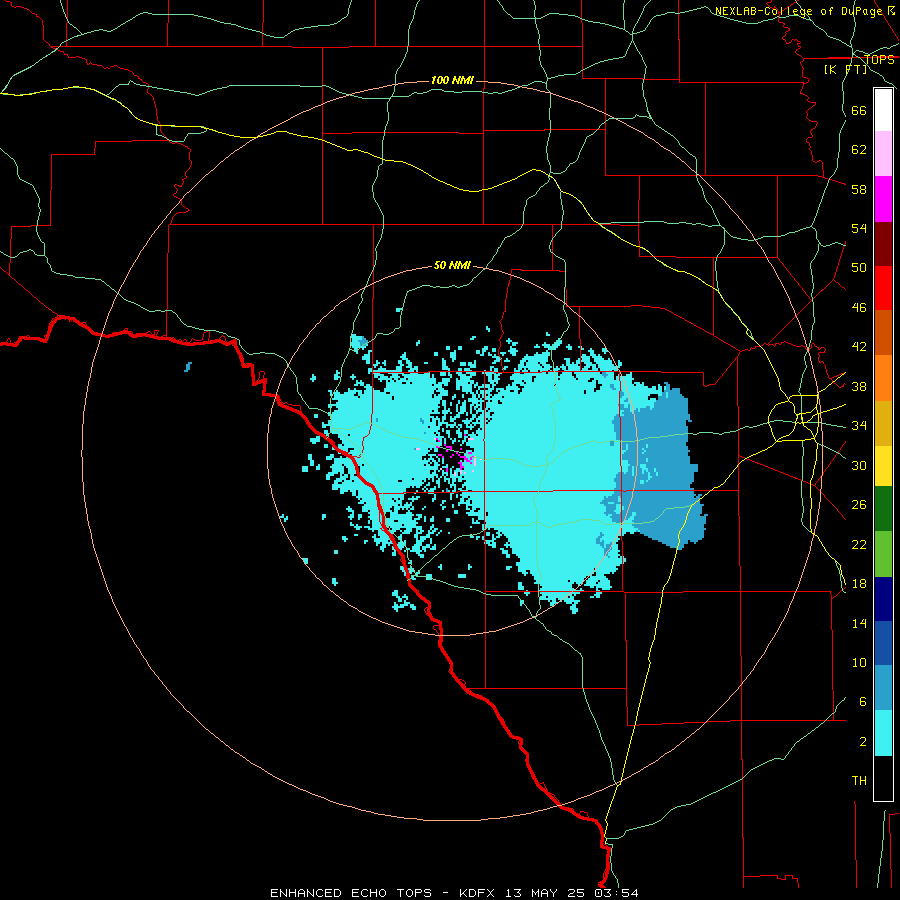Screen dimensions: 900x900
Task: Click the steel blue 10 kft legend swatch
Action: (x=883, y=688)
